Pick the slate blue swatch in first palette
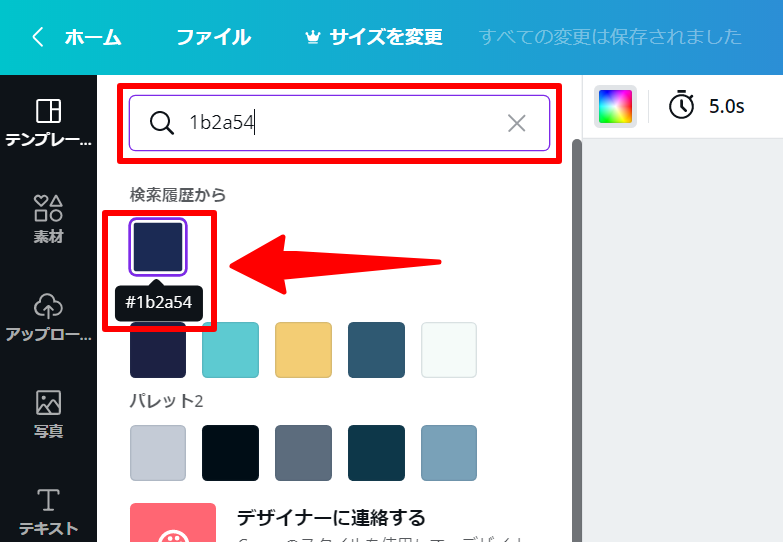 [x=376, y=350]
